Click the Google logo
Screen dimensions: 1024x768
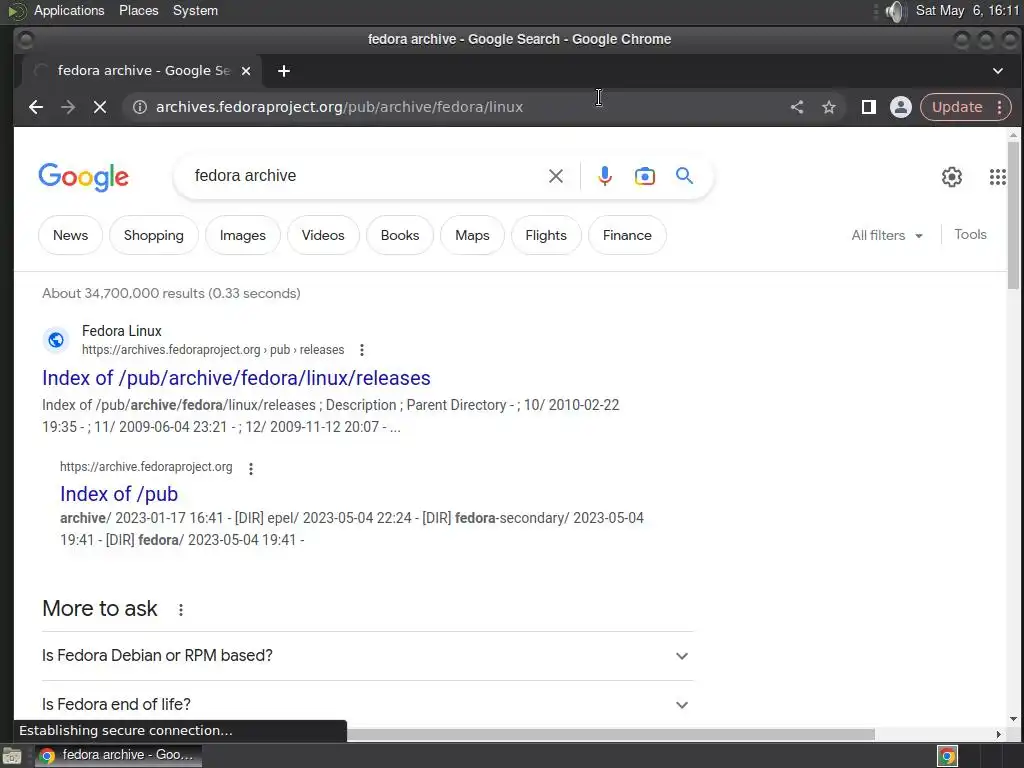(84, 177)
